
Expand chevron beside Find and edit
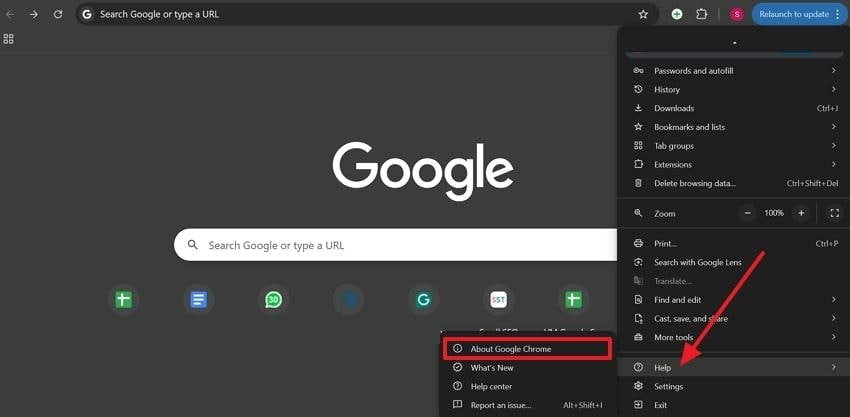[833, 300]
